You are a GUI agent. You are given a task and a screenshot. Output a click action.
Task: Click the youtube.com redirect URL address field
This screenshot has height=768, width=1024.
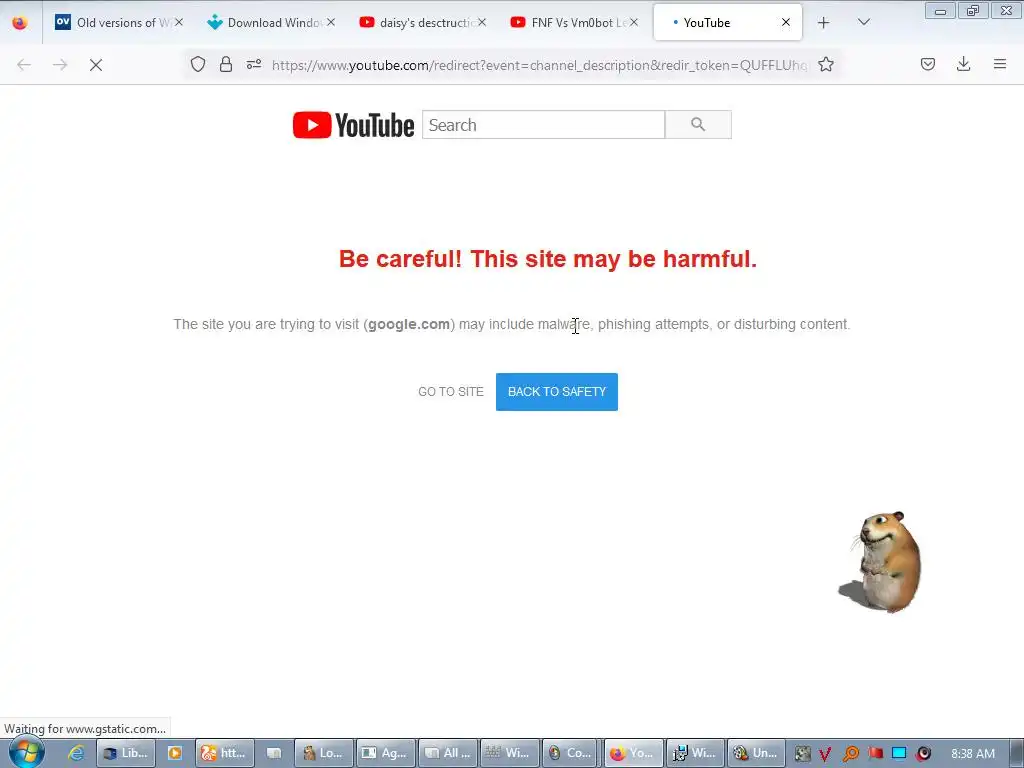tap(539, 65)
